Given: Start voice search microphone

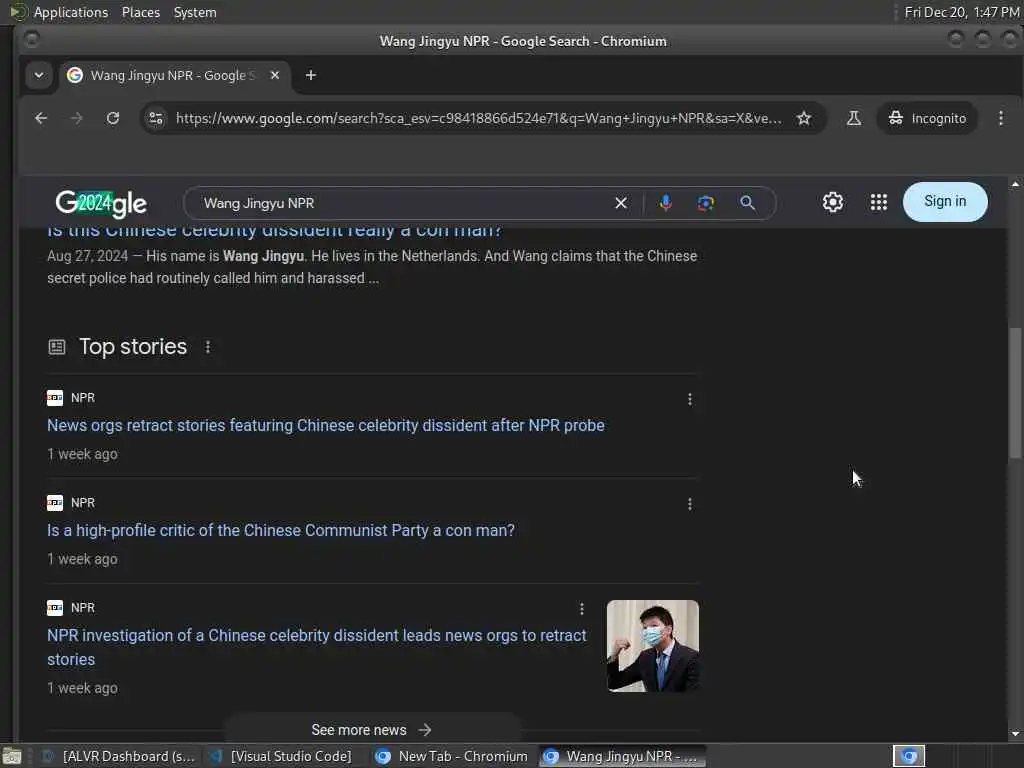Looking at the screenshot, I should tap(665, 203).
